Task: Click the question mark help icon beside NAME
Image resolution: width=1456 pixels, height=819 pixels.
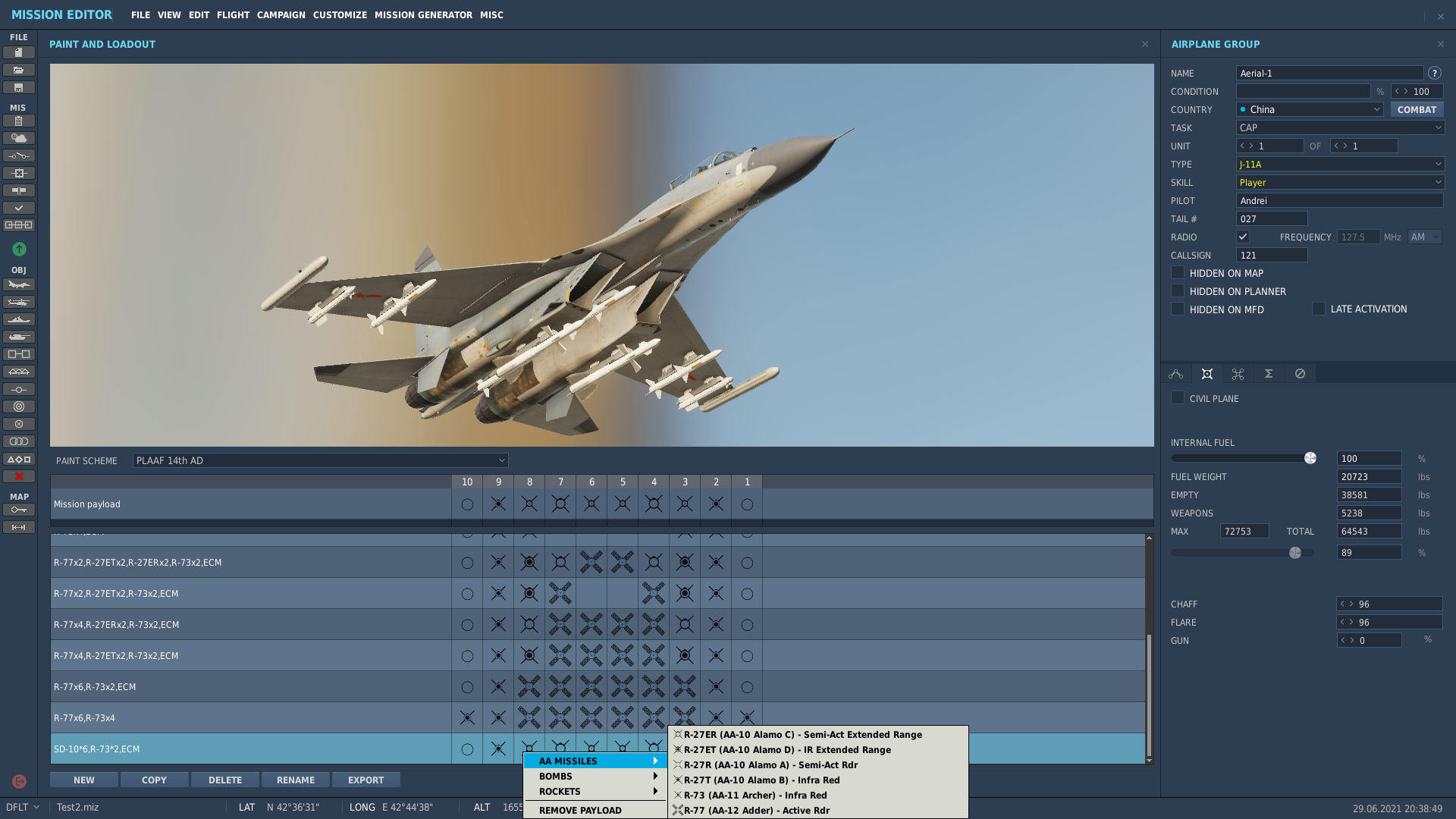Action: [1435, 73]
